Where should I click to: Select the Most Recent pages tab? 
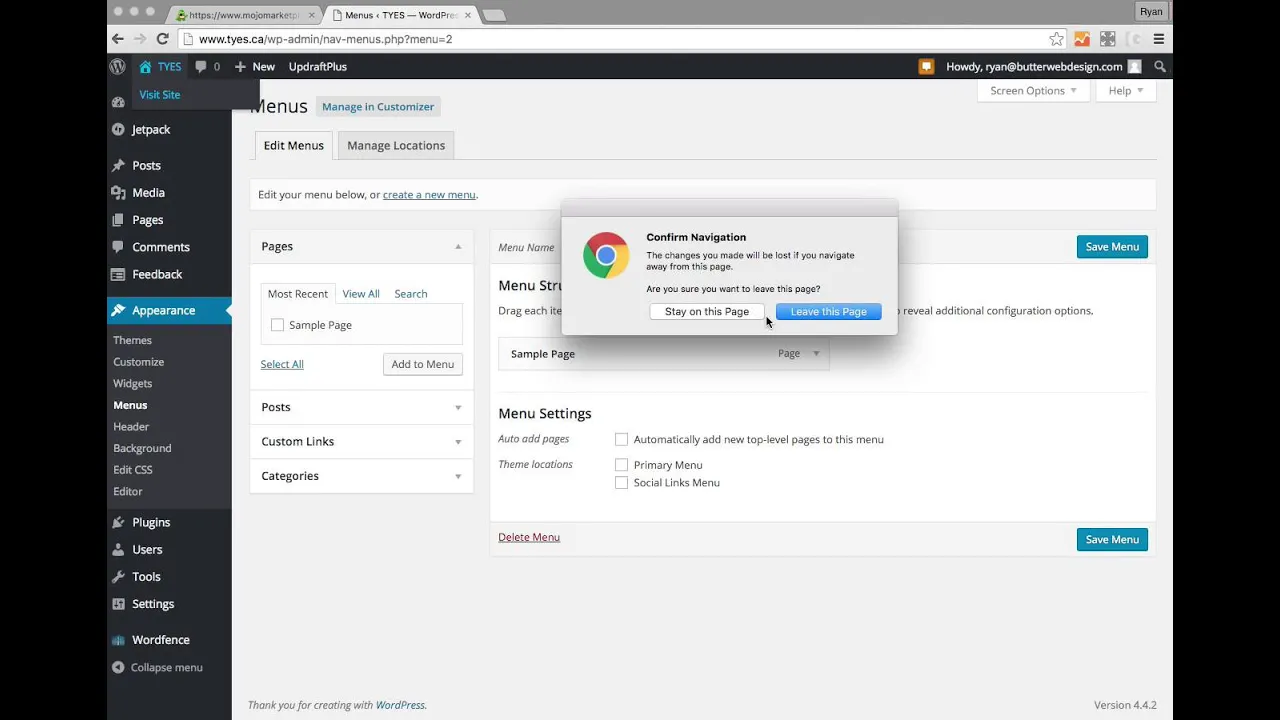pos(297,294)
